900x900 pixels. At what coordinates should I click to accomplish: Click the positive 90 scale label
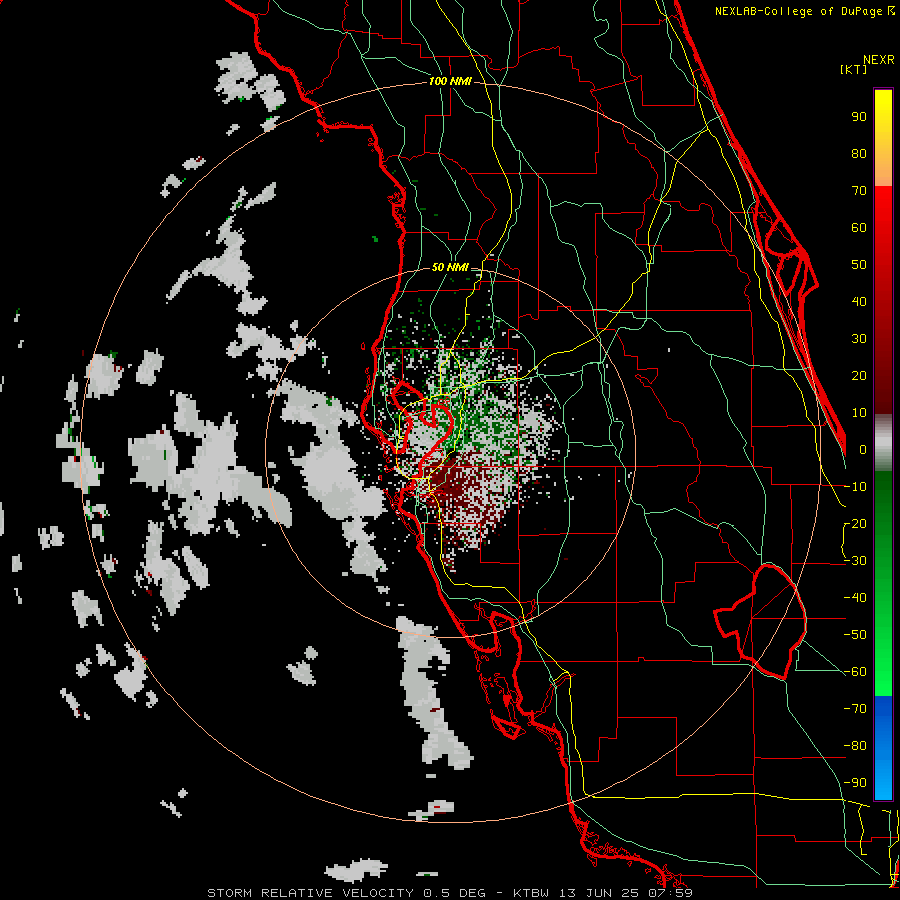click(859, 117)
